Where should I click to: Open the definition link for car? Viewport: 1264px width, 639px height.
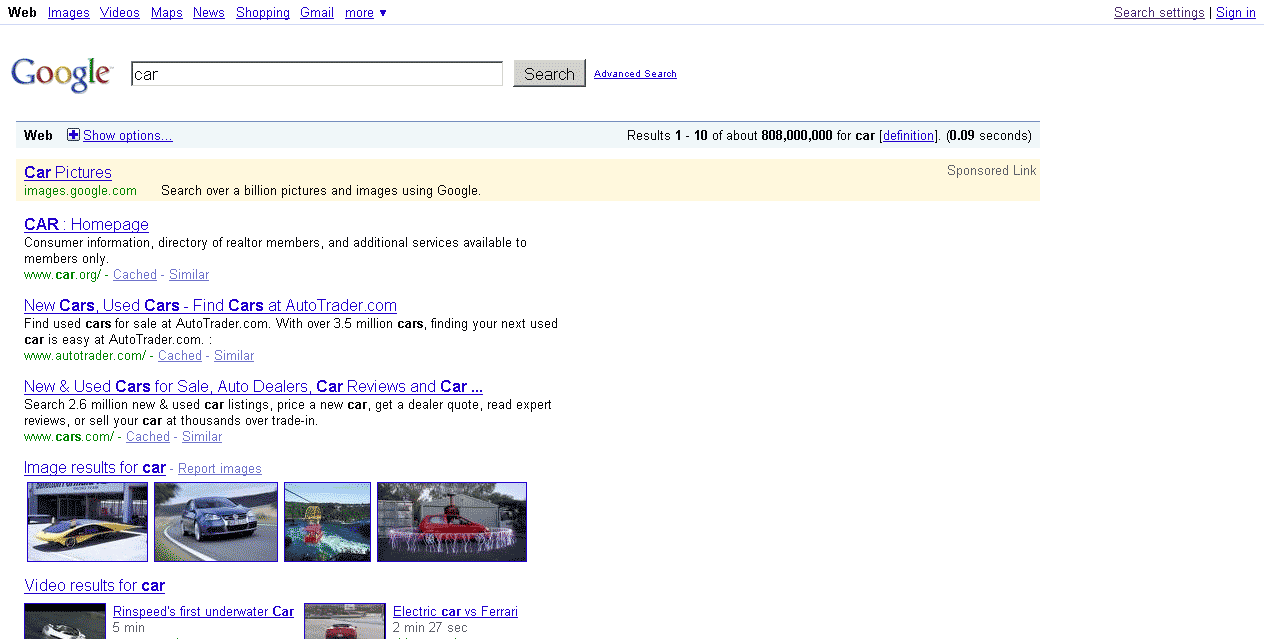pos(909,136)
